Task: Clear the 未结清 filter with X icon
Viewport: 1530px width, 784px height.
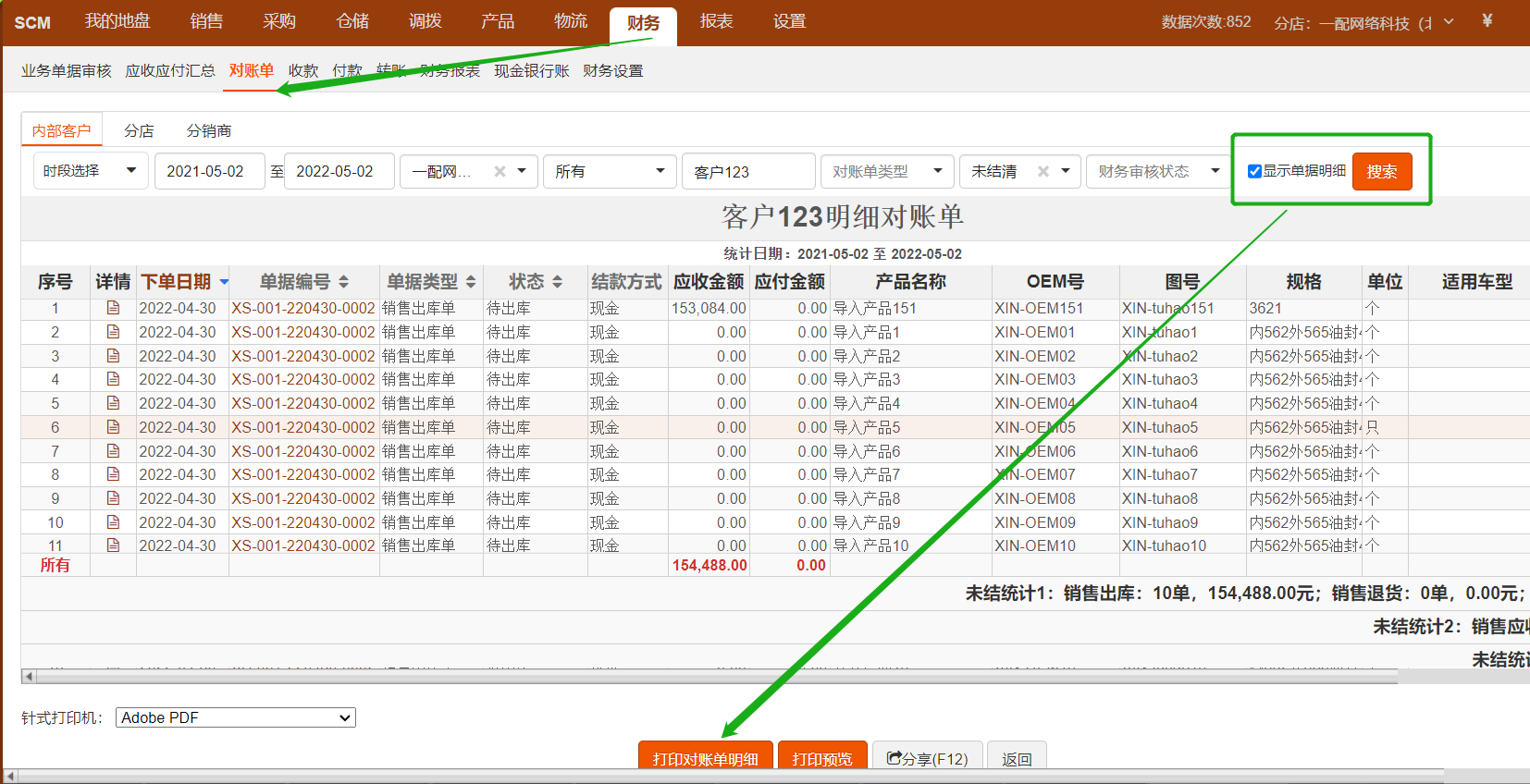Action: (x=1043, y=171)
